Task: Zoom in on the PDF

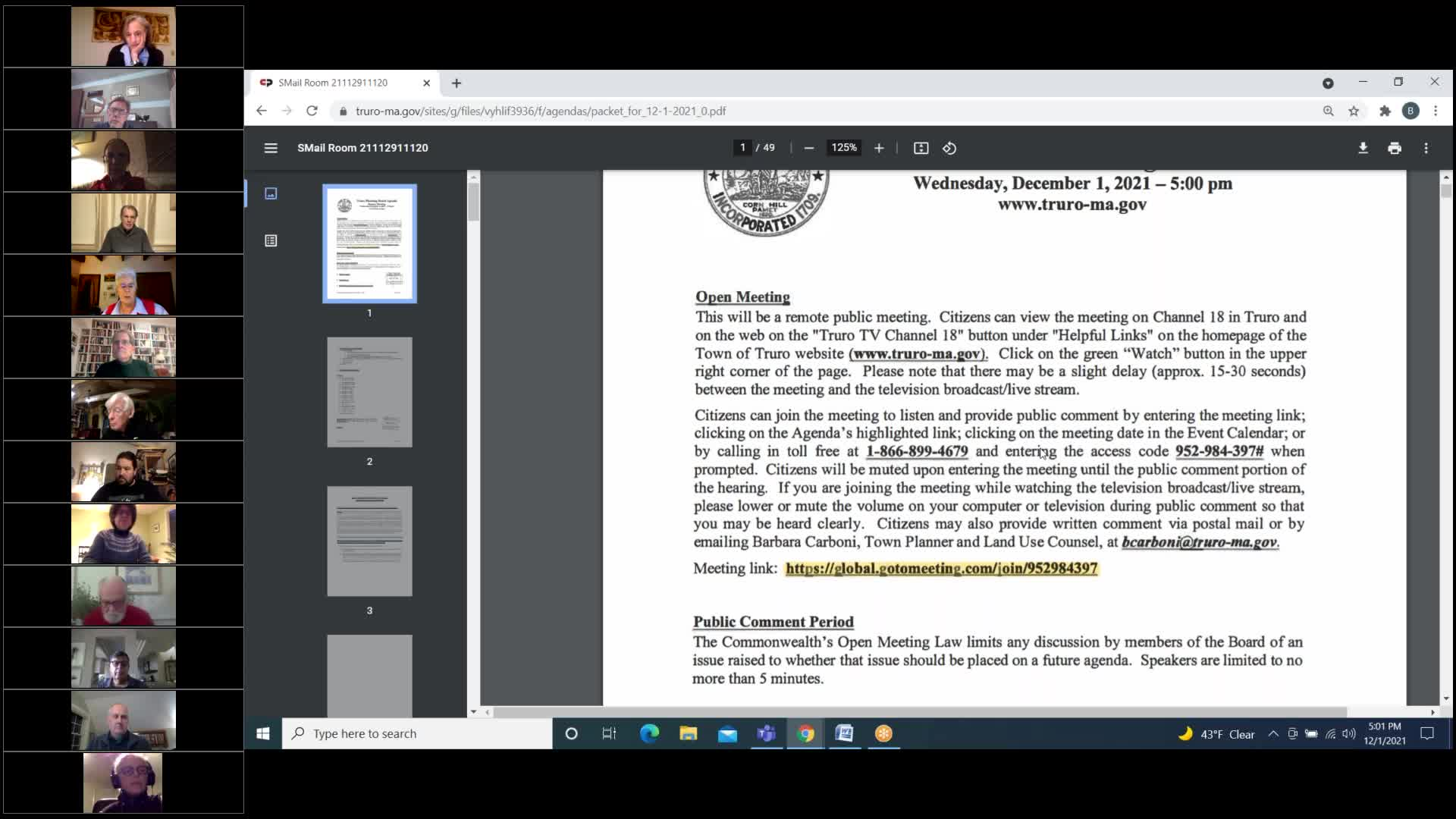Action: click(x=879, y=148)
